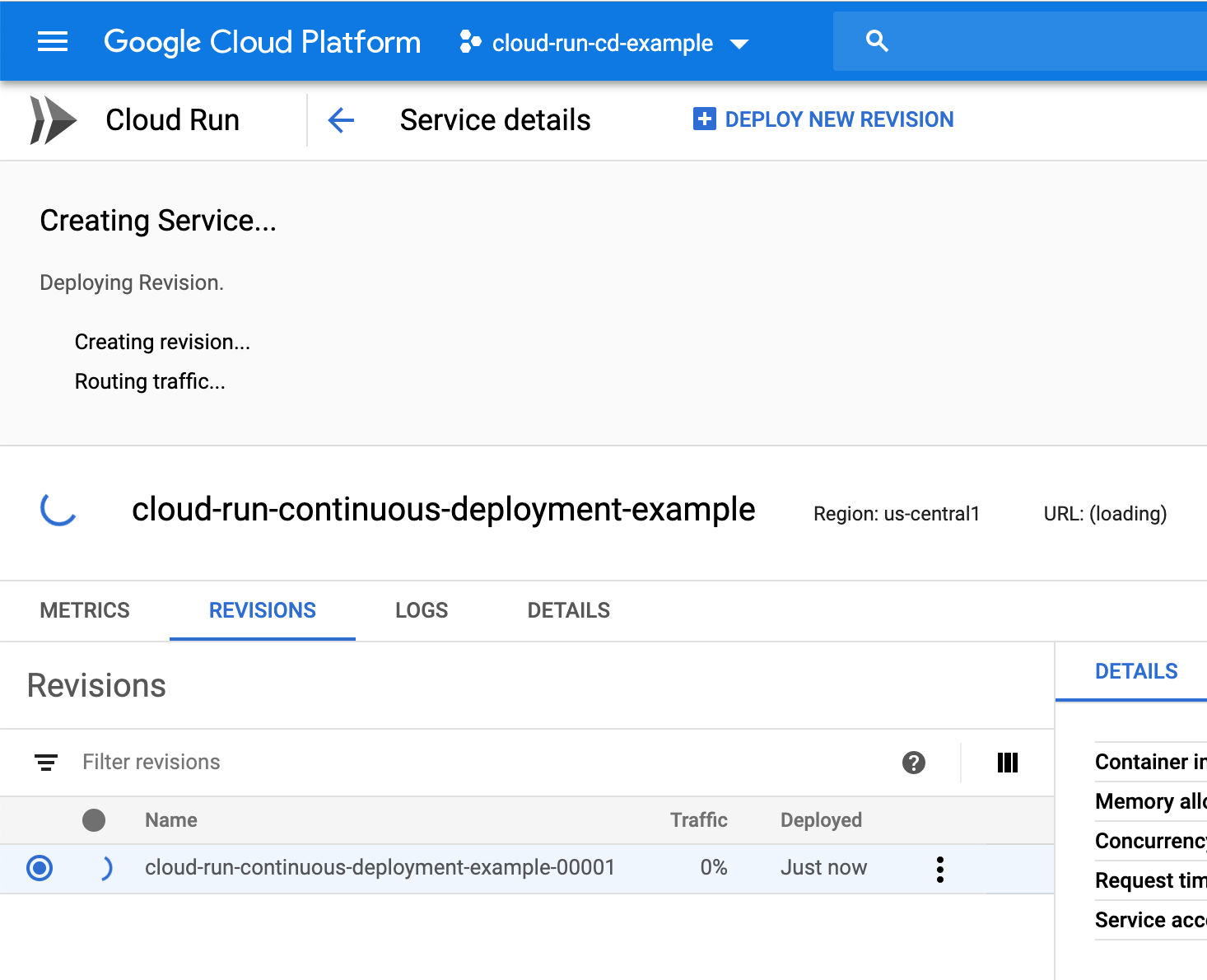Click the Google Cloud Platform title
This screenshot has height=980, width=1207.
pyautogui.click(x=263, y=42)
